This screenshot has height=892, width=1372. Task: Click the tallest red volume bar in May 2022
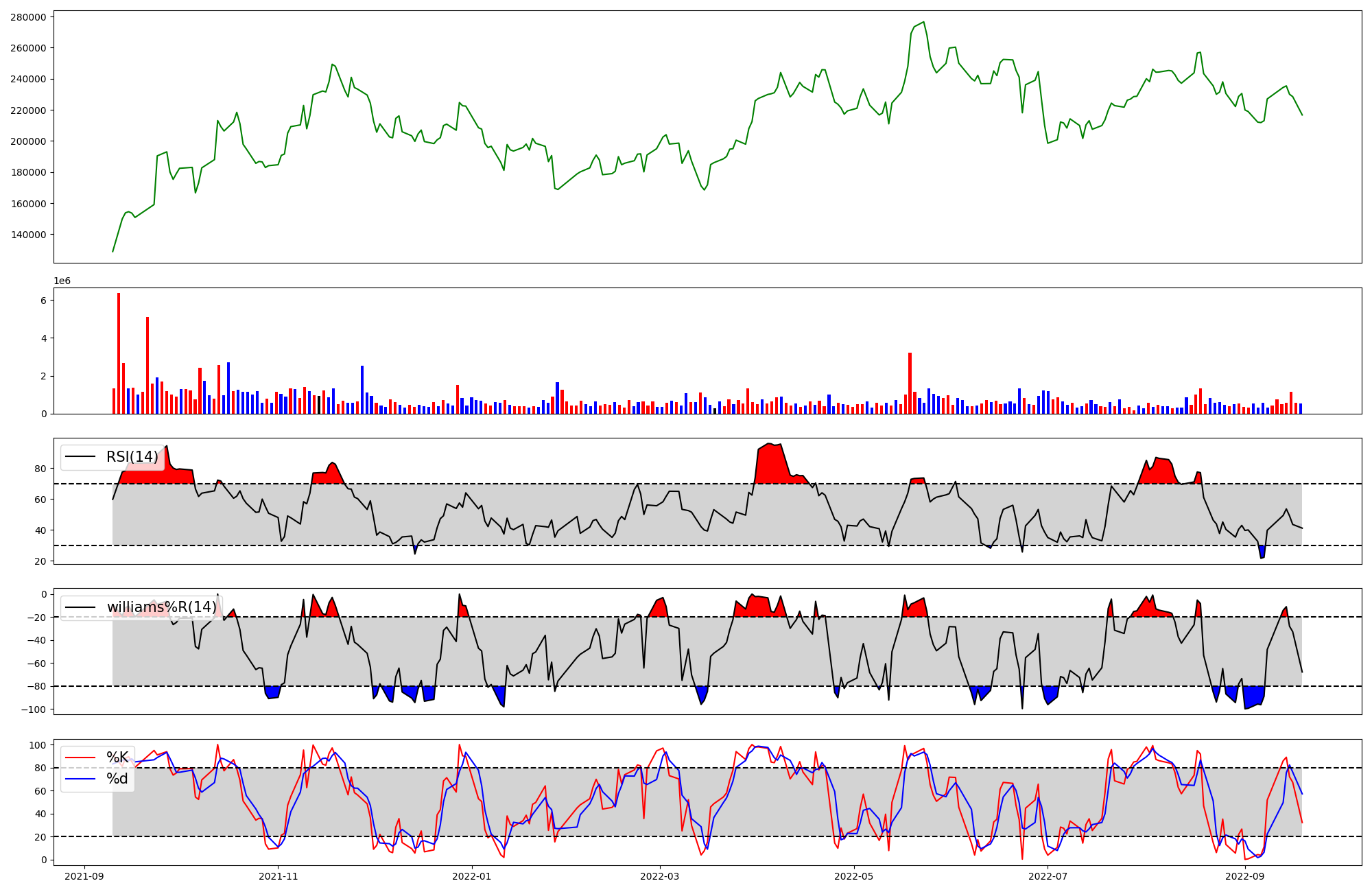point(910,383)
